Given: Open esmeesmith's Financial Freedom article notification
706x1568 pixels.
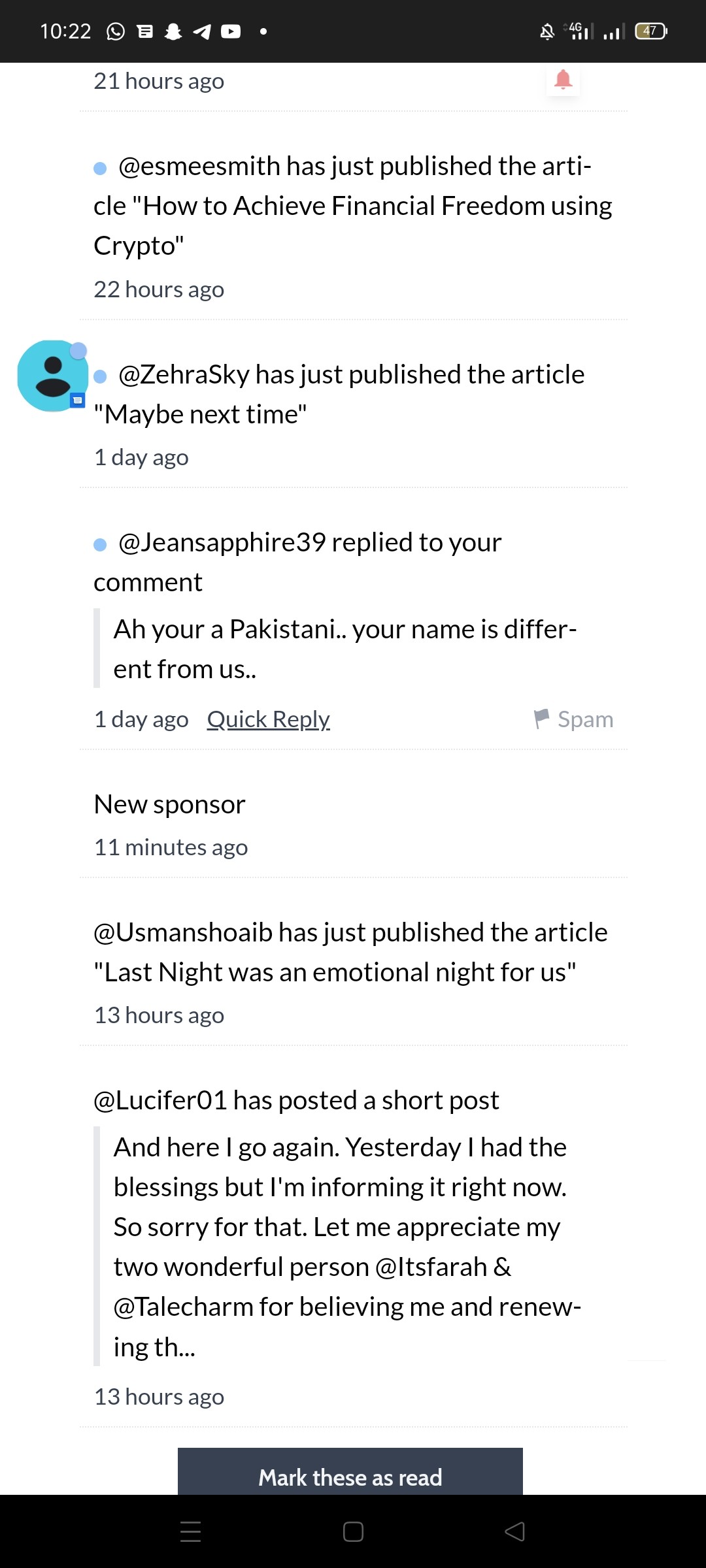Looking at the screenshot, I should pos(353,225).
